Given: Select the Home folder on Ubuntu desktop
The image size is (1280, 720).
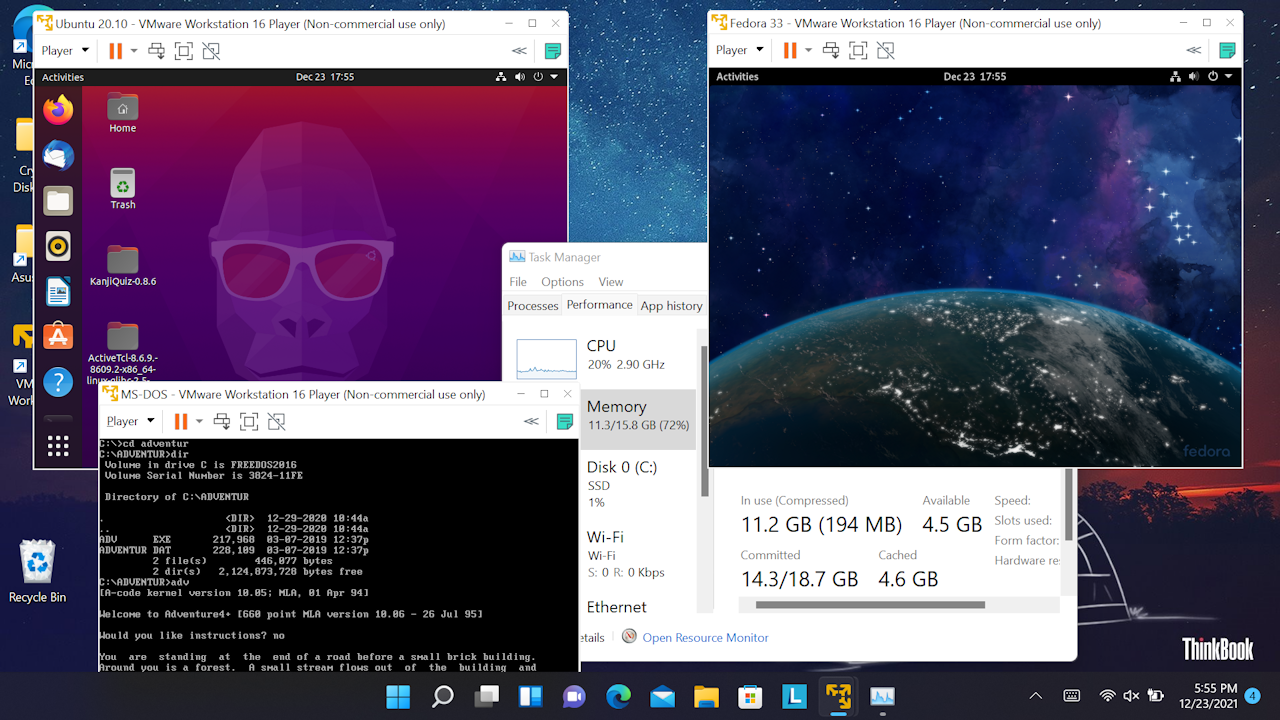Looking at the screenshot, I should tap(123, 112).
